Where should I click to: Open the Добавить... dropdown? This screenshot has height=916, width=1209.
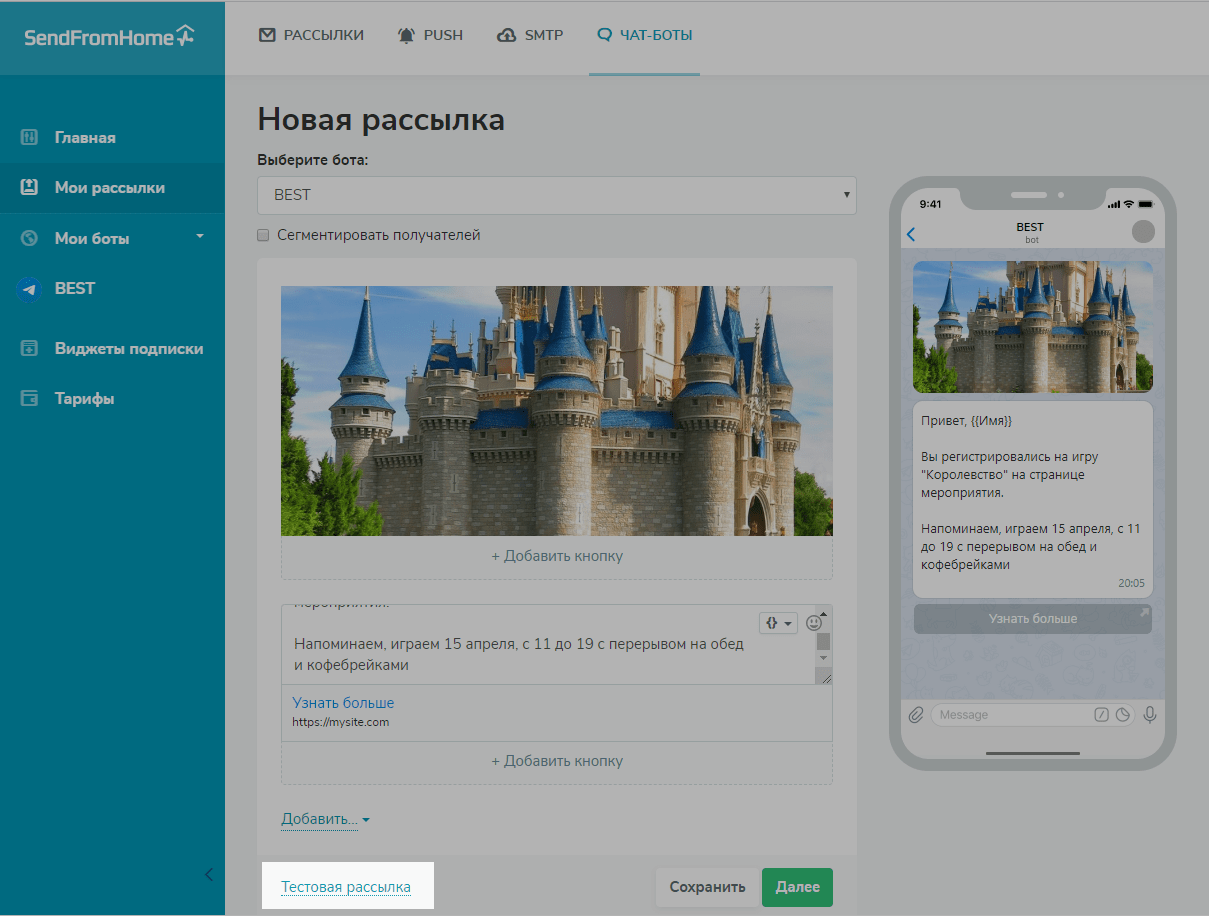pyautogui.click(x=325, y=820)
